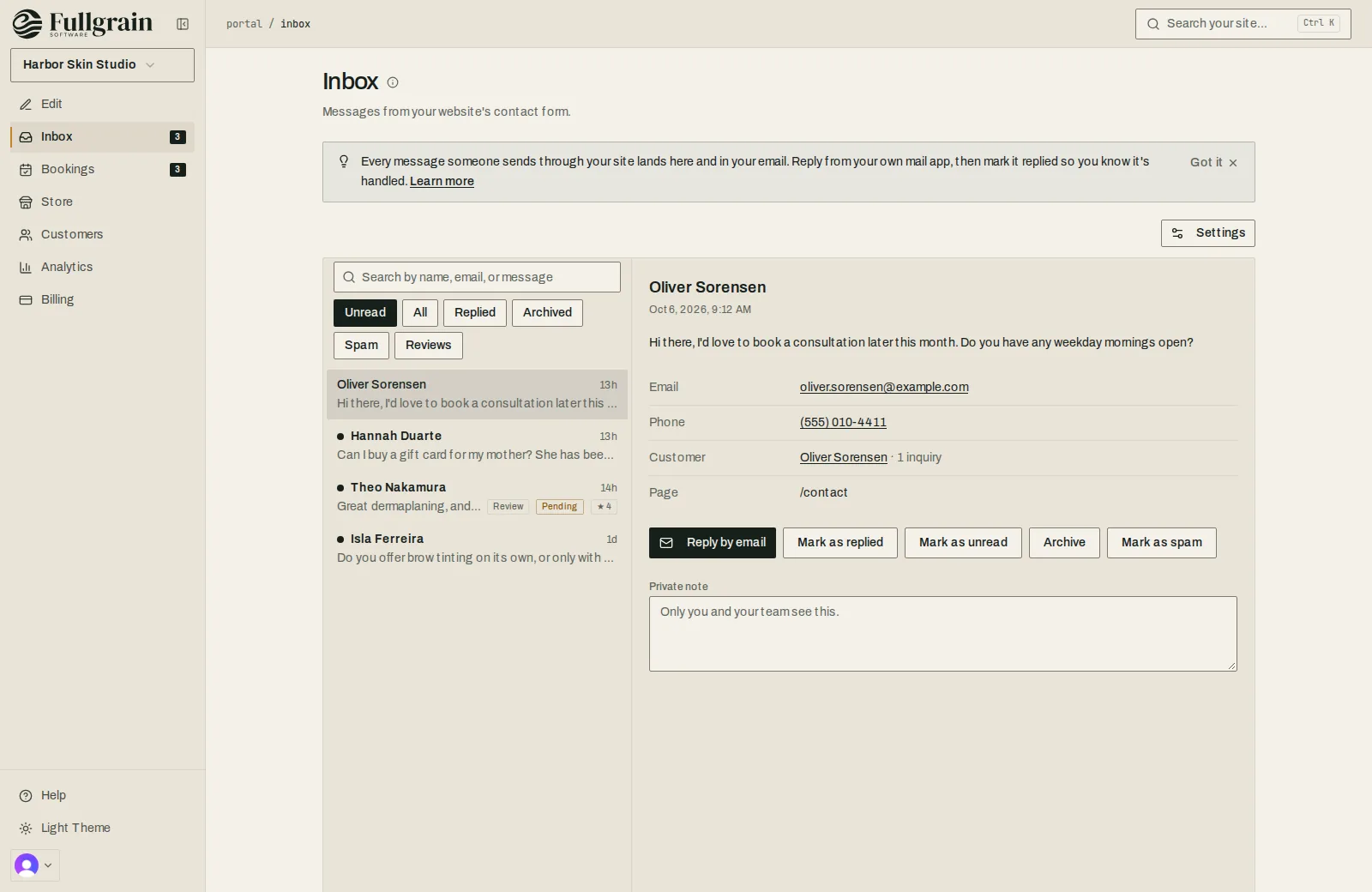Open the Isla Ferreira message
Viewport: 1372px width, 892px height.
[x=477, y=549]
